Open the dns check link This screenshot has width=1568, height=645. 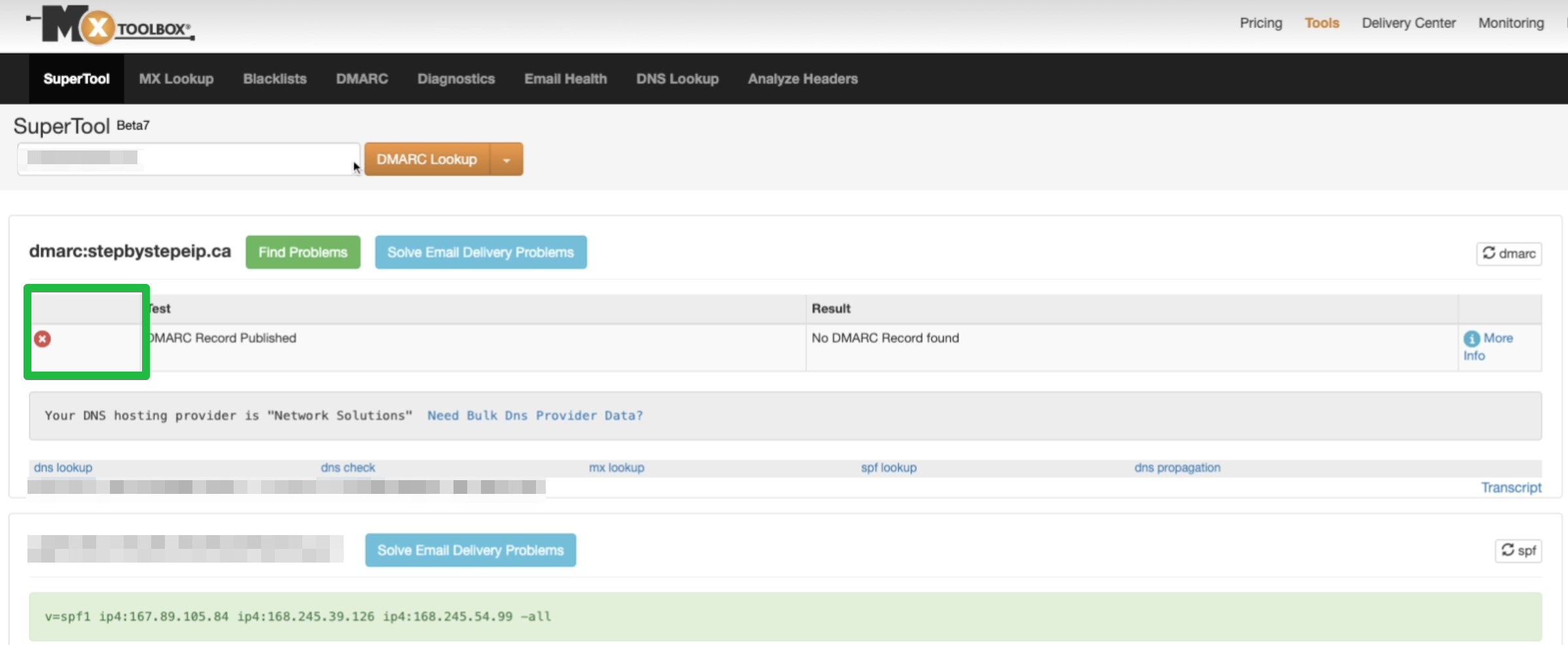tap(347, 468)
